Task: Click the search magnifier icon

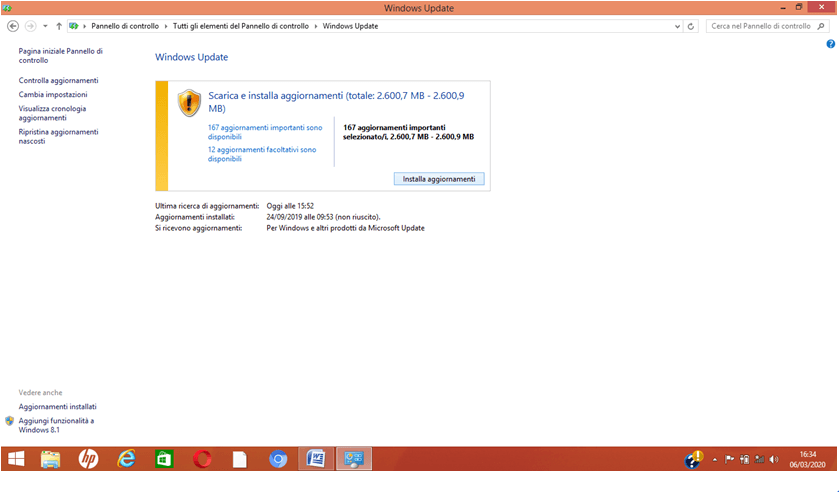Action: [821, 26]
